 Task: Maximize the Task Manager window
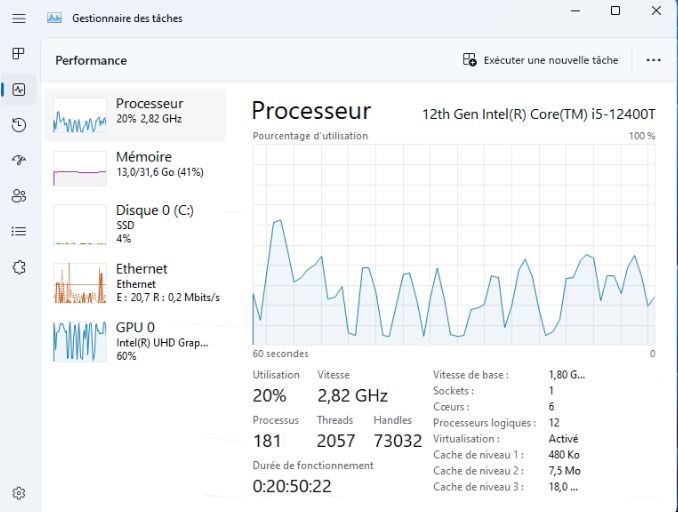pyautogui.click(x=615, y=12)
